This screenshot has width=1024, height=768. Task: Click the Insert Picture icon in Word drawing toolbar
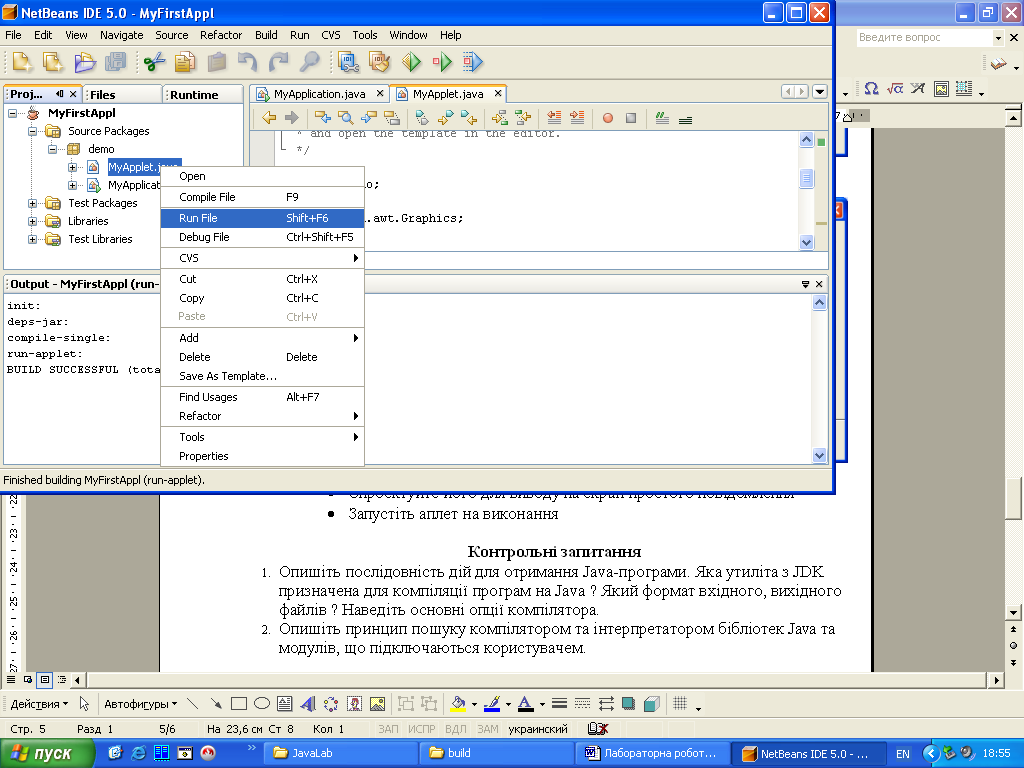[x=377, y=704]
